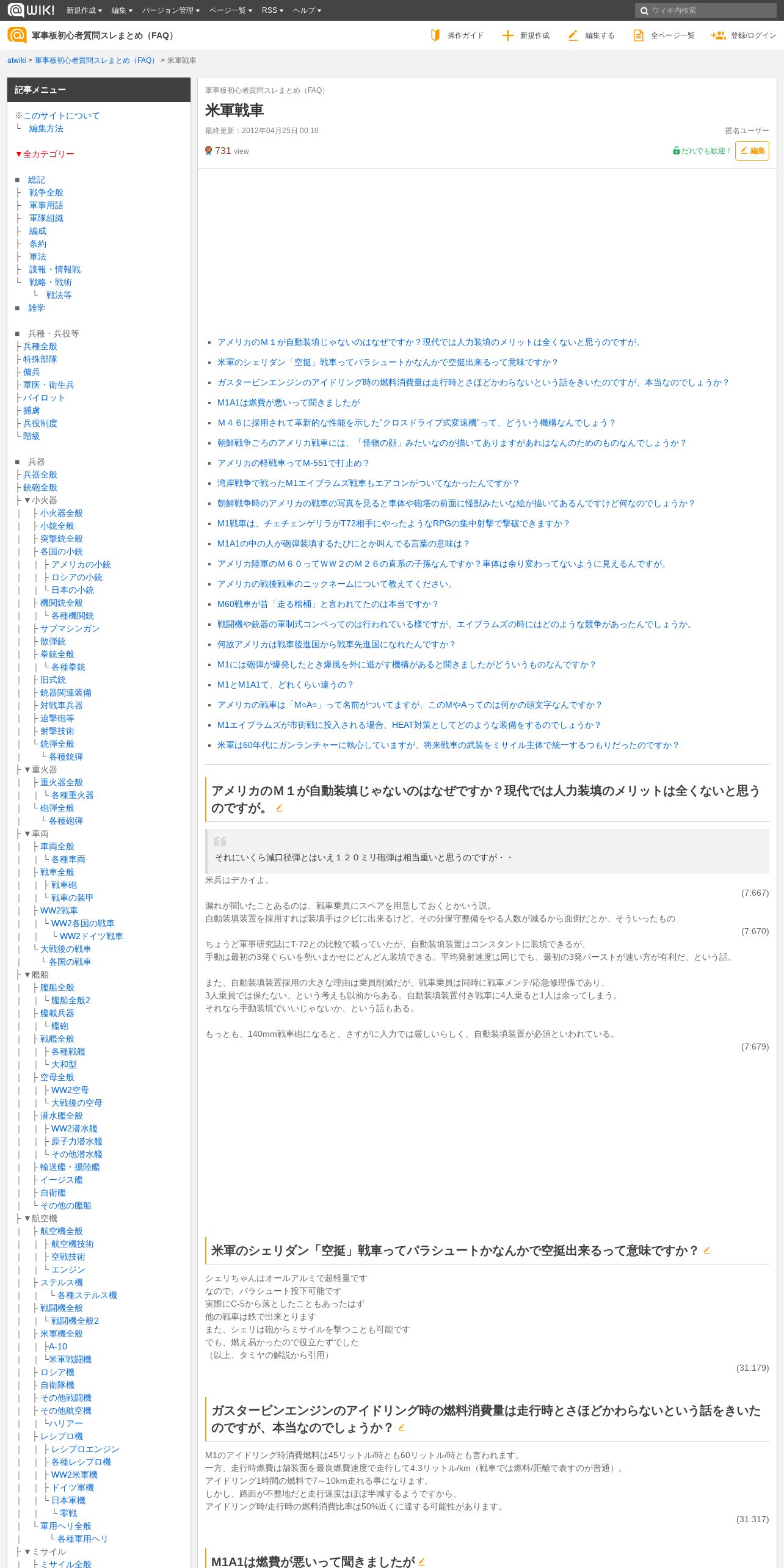
Task: Open 零戦 sidebar link
Action: pyautogui.click(x=68, y=1513)
